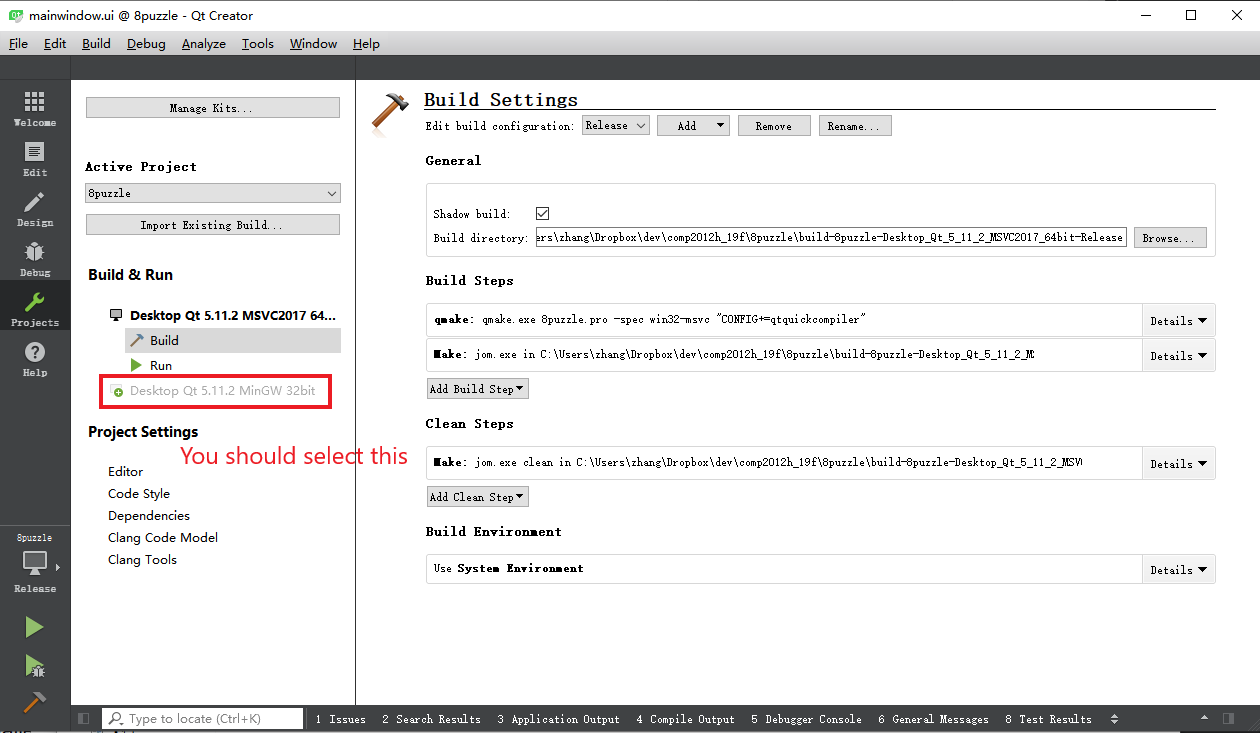Toggle the left sidebar visibility icon

[x=83, y=719]
